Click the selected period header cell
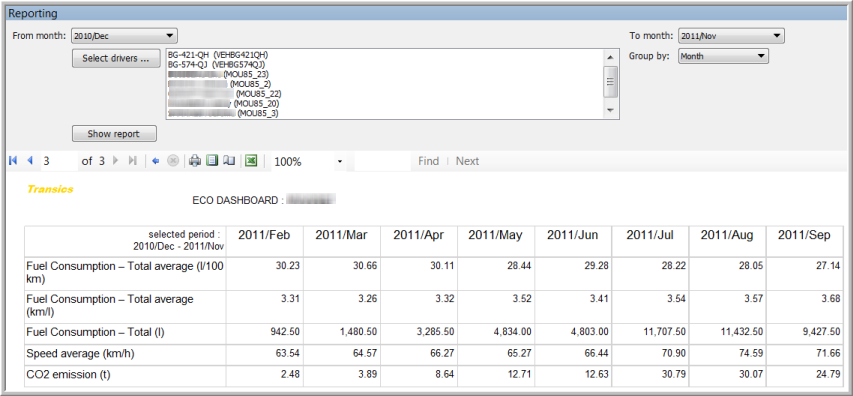Image resolution: width=853 pixels, height=396 pixels. click(x=125, y=240)
